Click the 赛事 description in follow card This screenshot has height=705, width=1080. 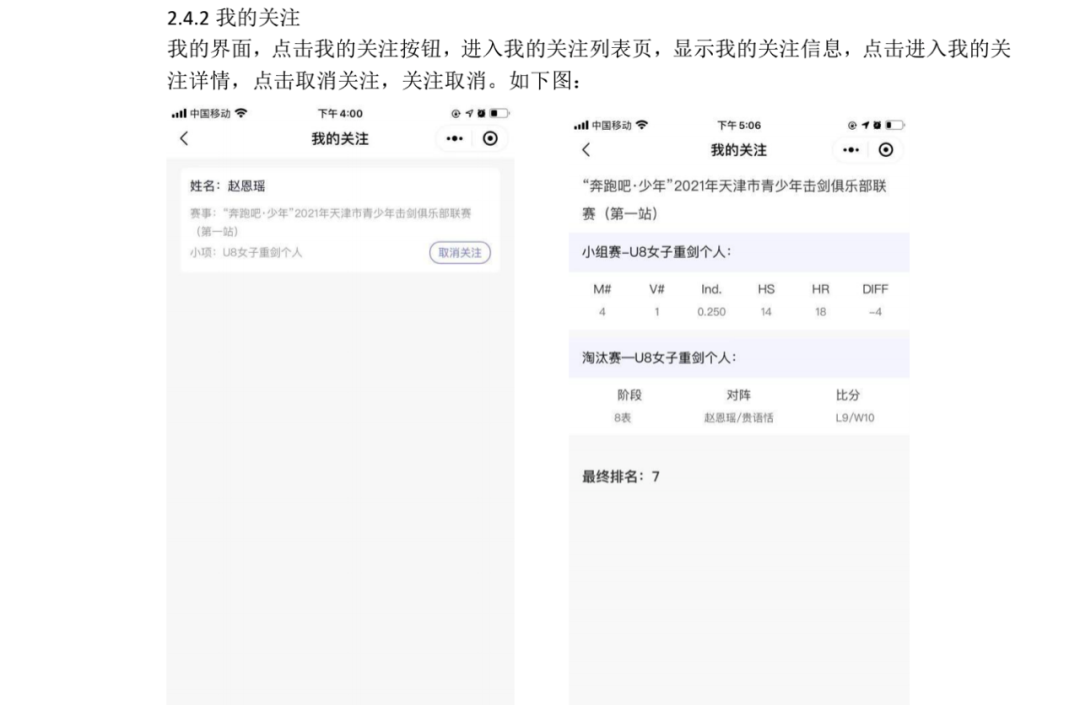[x=331, y=222]
